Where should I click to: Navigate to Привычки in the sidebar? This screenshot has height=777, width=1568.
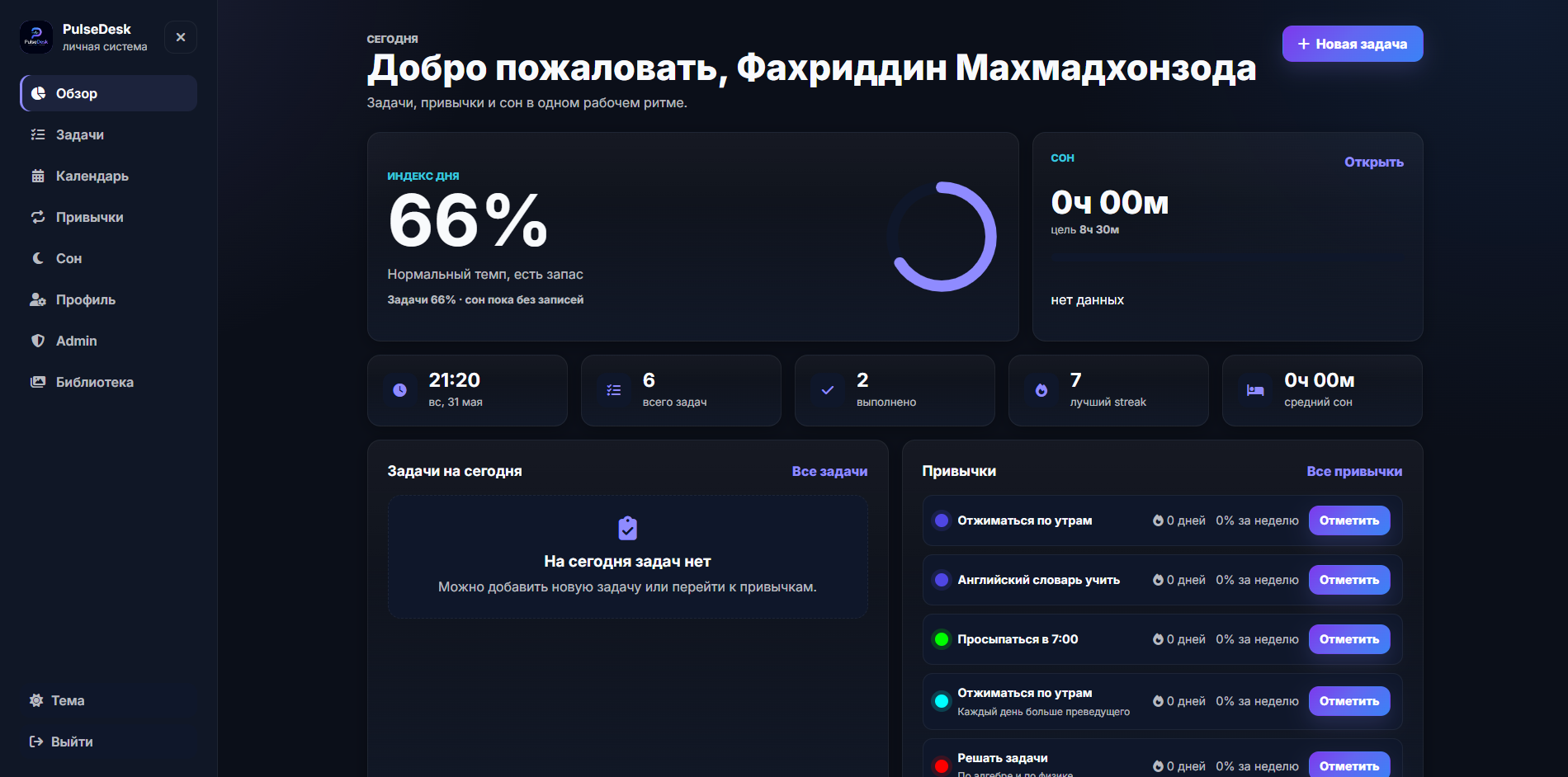tap(109, 217)
